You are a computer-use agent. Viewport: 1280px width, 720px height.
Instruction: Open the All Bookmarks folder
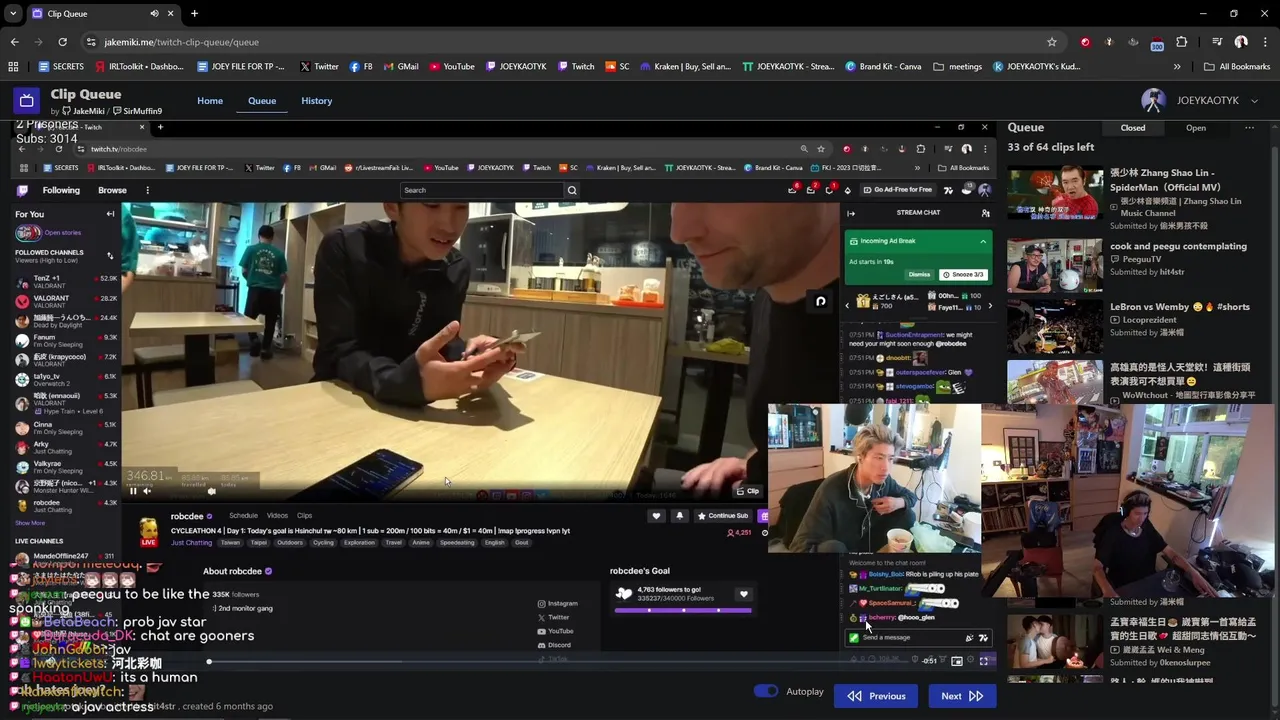click(x=1237, y=67)
